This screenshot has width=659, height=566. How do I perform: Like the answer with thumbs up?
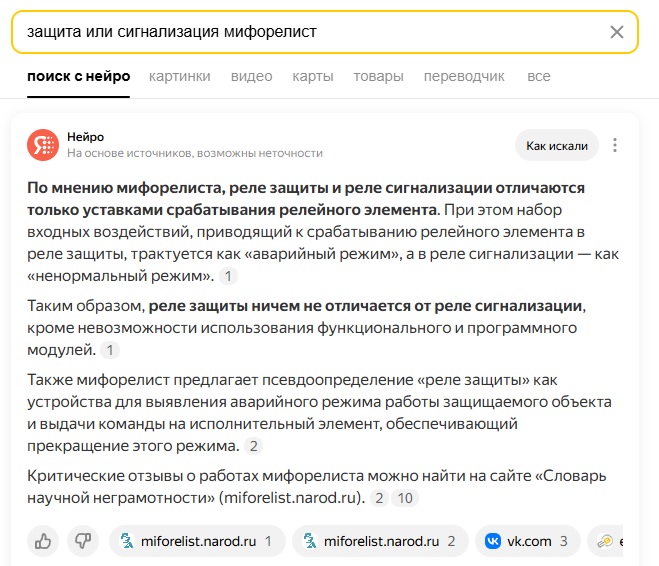[43, 541]
